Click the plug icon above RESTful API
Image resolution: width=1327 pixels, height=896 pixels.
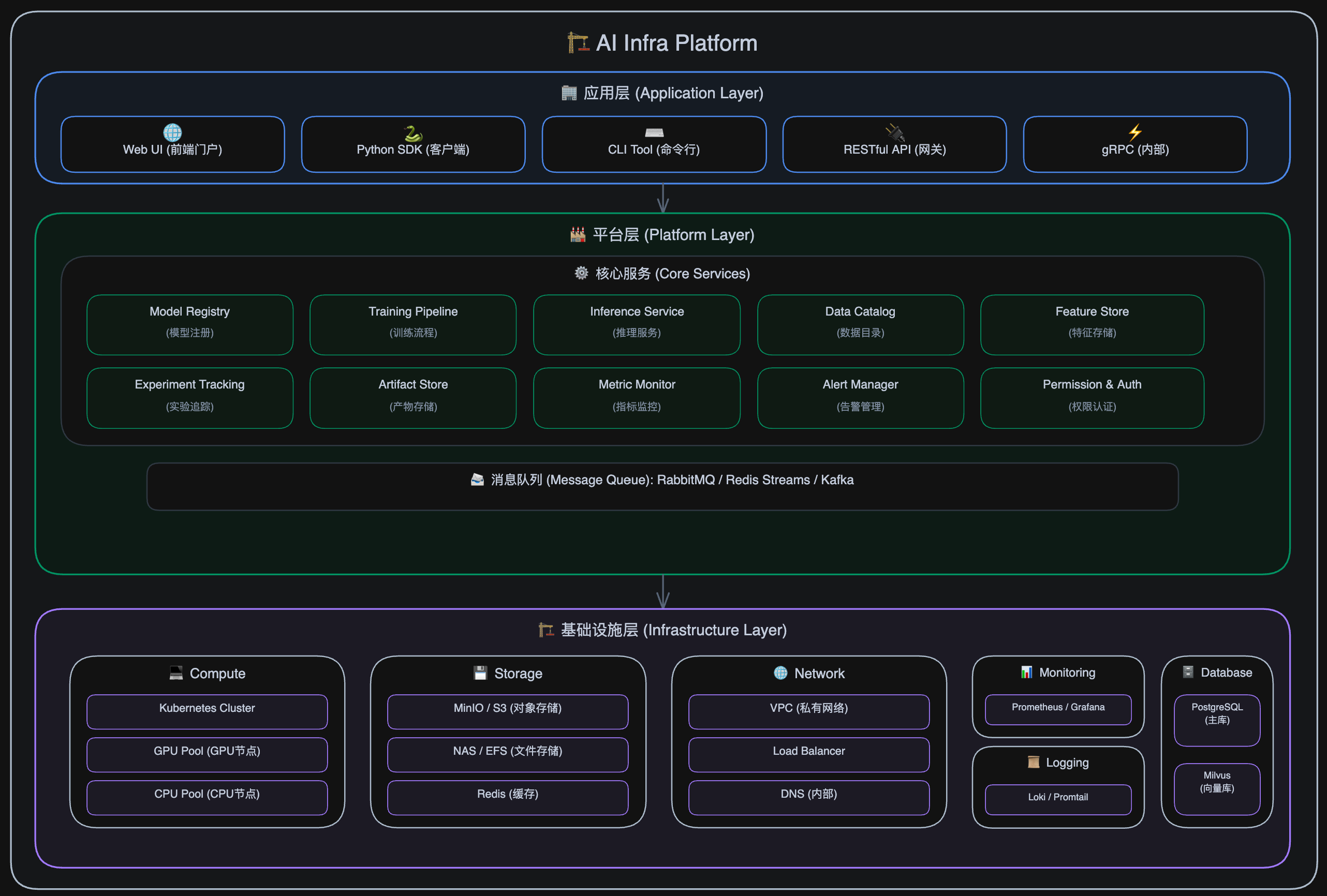coord(895,133)
